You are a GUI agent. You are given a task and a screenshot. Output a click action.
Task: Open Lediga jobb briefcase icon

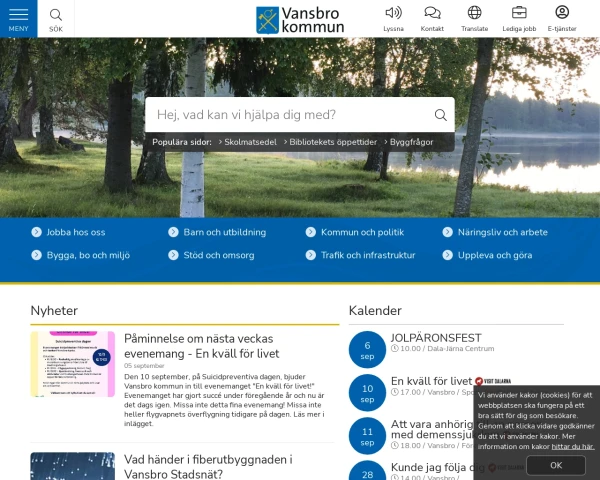tap(519, 13)
